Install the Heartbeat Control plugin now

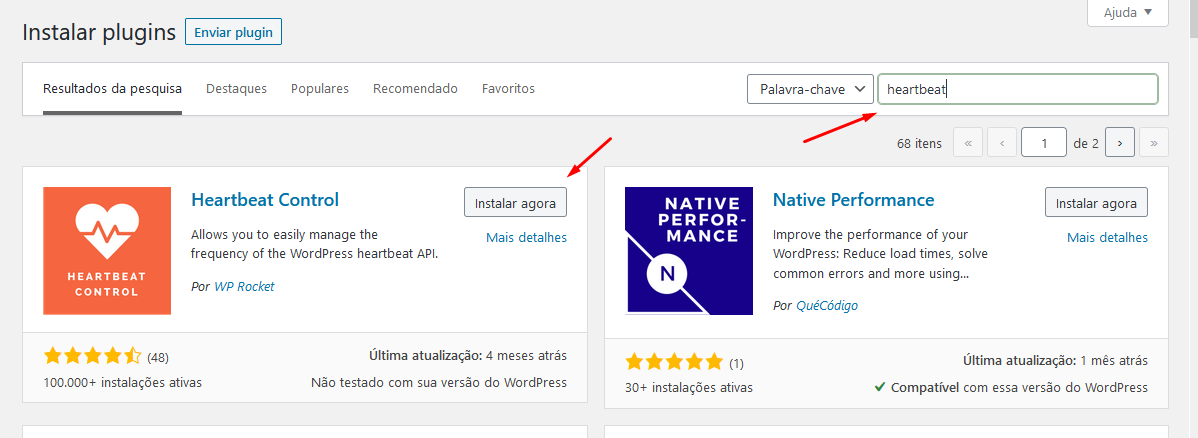coord(516,203)
